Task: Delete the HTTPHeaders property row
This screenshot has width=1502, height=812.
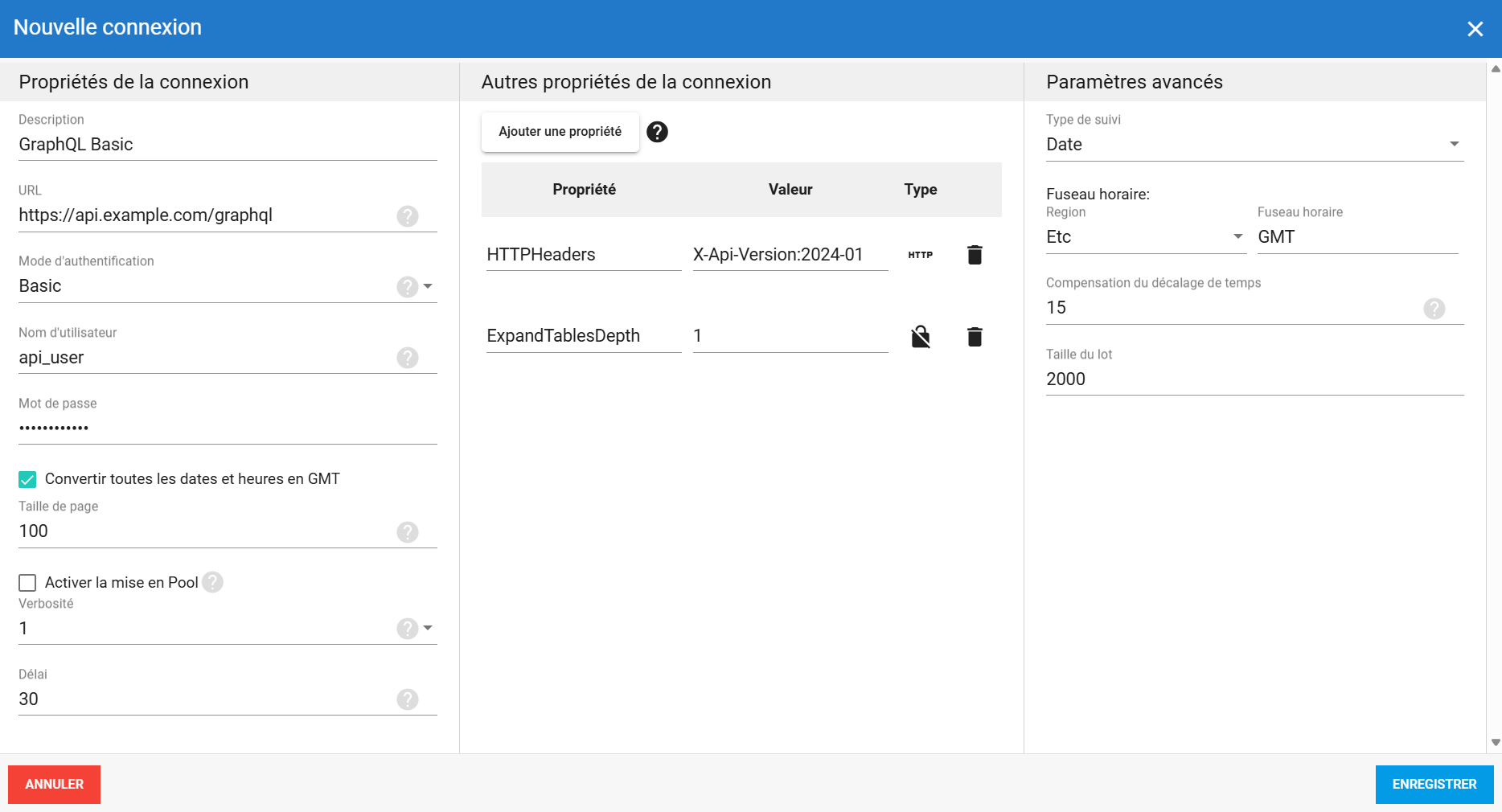Action: coord(975,255)
